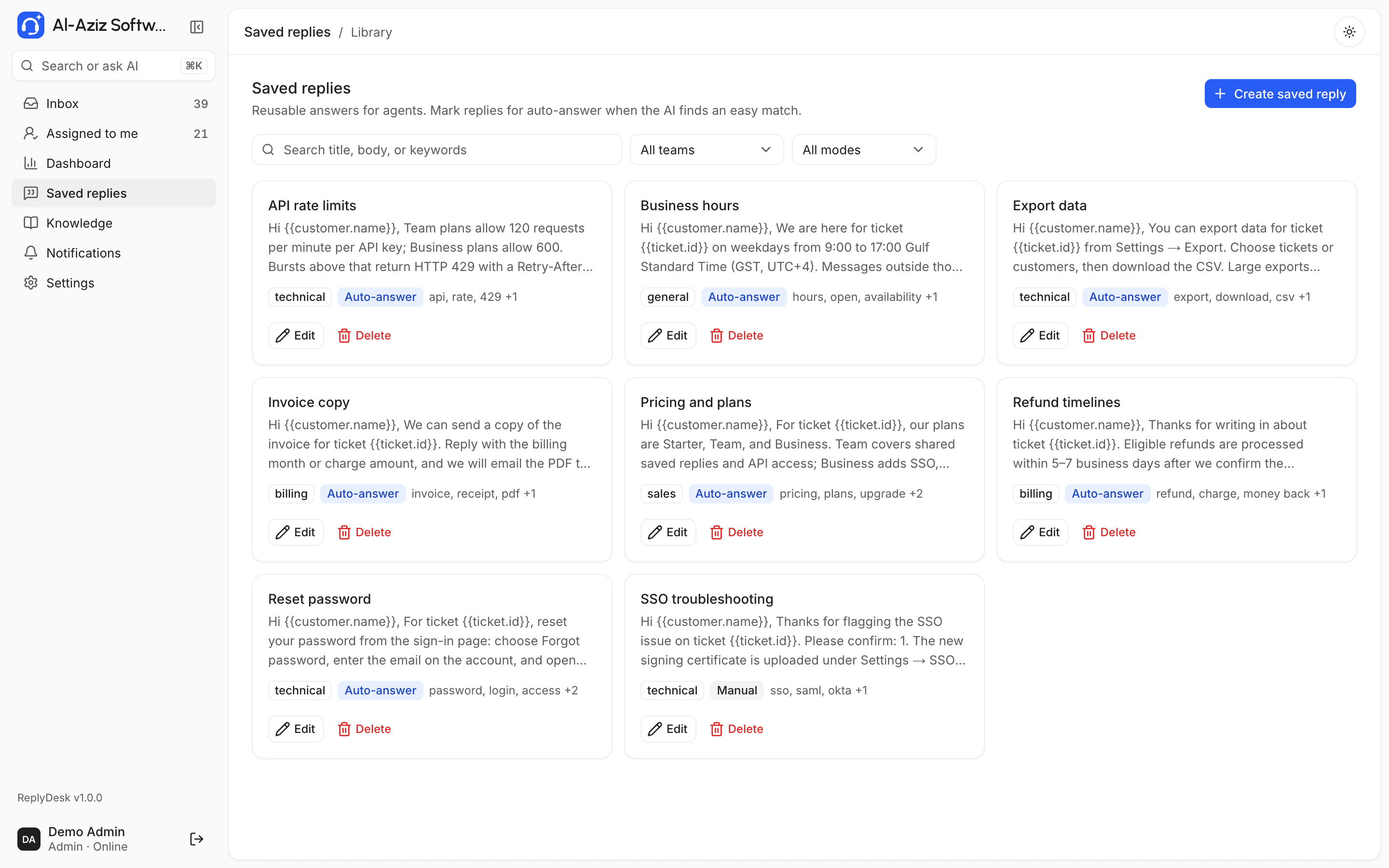Open the Dashboard page
The width and height of the screenshot is (1389, 868).
114,163
